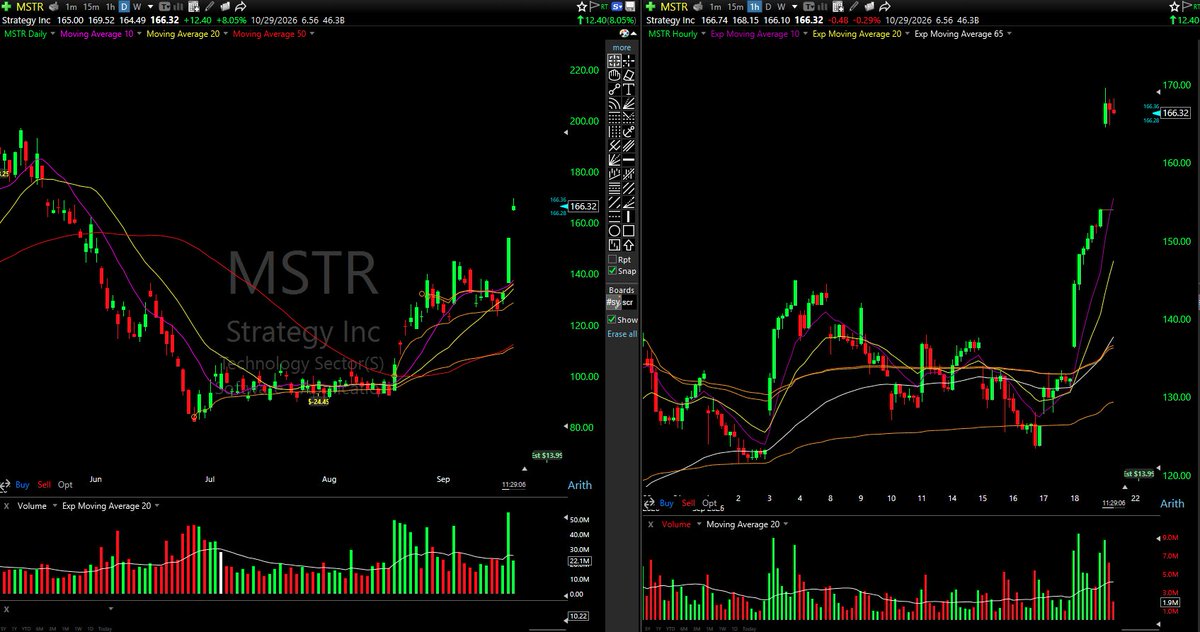Screen dimensions: 1200x632
Task: Click Arith scale button on daily chart
Action: tap(578, 485)
